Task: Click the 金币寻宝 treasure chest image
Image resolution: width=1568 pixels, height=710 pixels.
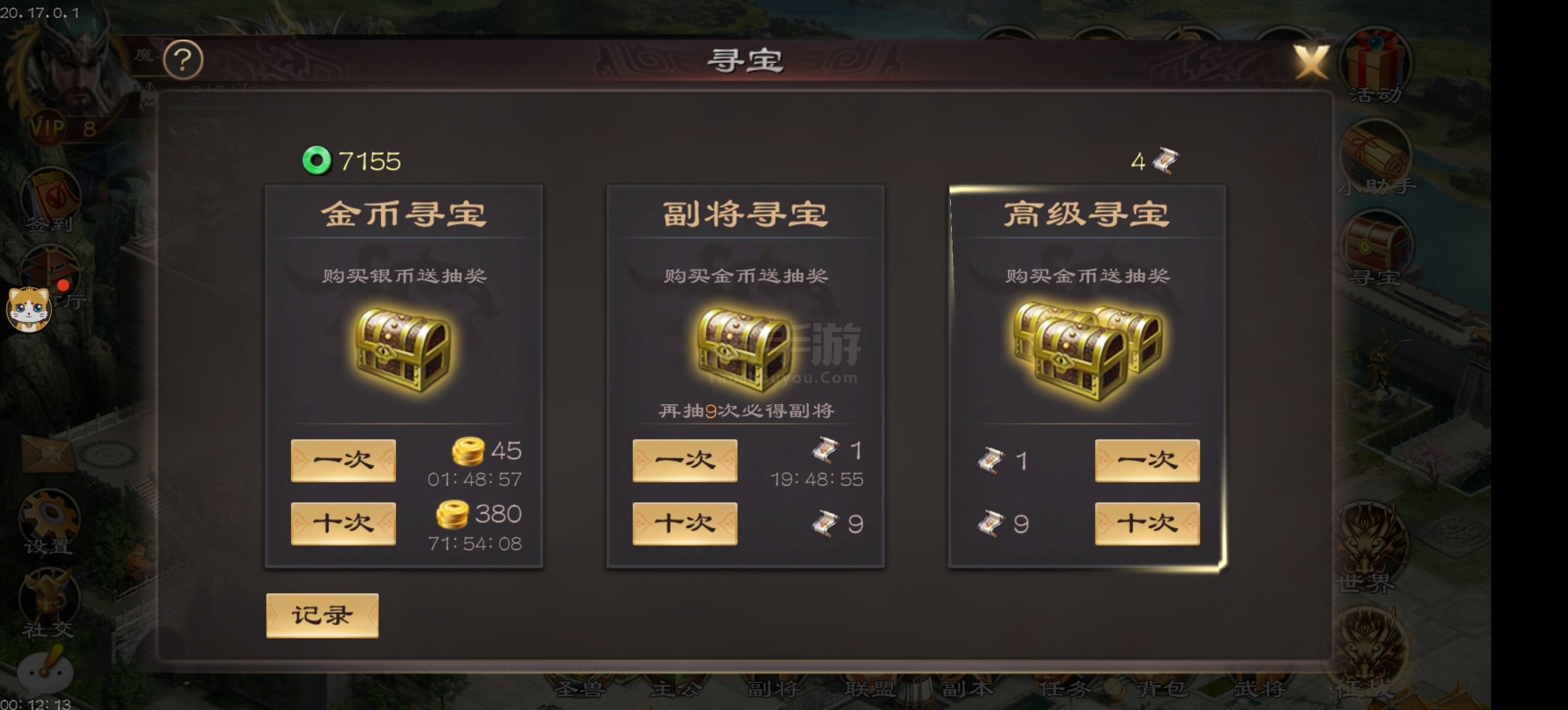Action: coord(404,350)
